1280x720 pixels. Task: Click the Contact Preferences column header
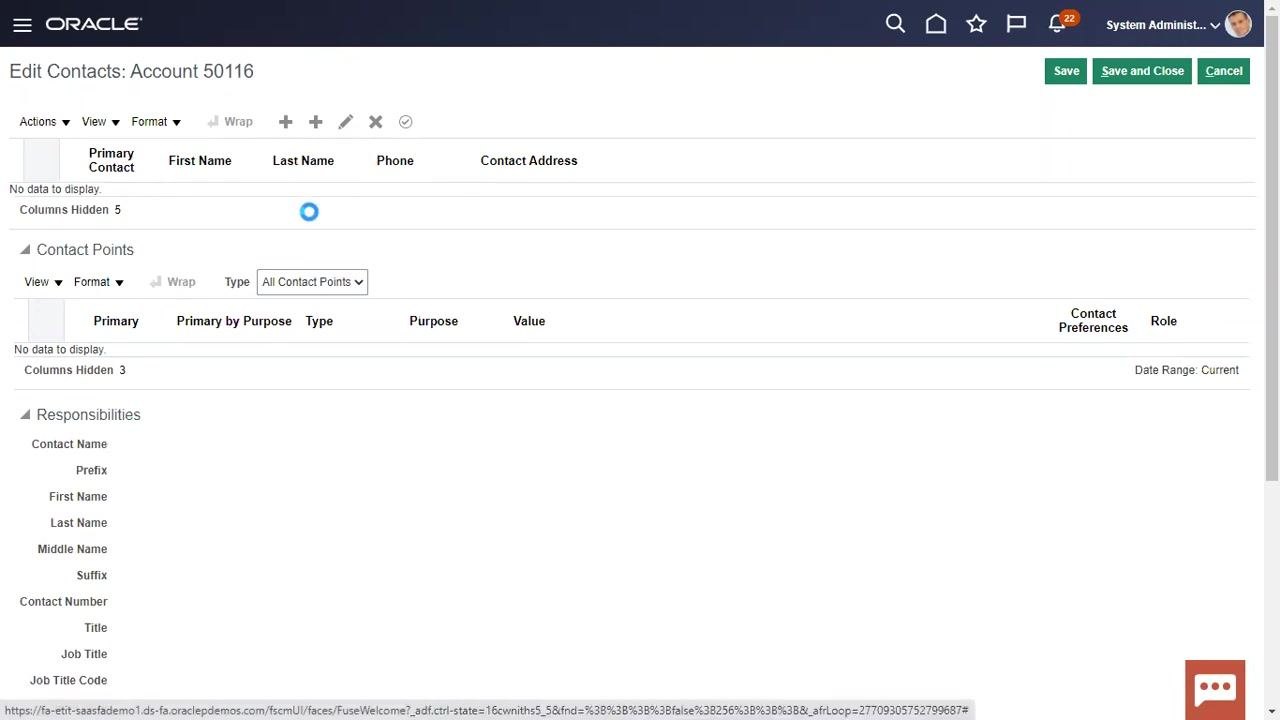pyautogui.click(x=1093, y=320)
